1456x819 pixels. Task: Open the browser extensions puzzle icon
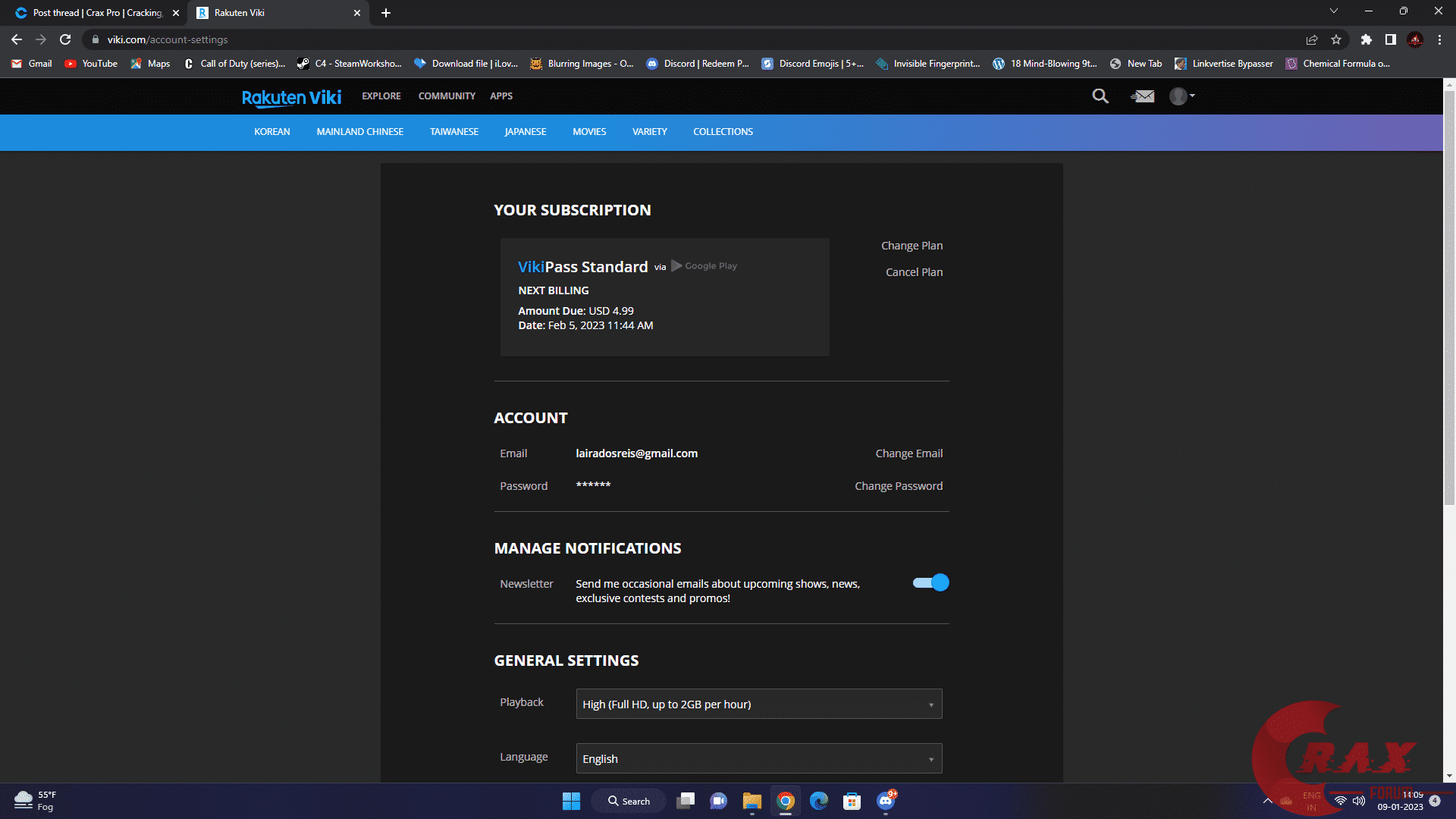[1367, 39]
